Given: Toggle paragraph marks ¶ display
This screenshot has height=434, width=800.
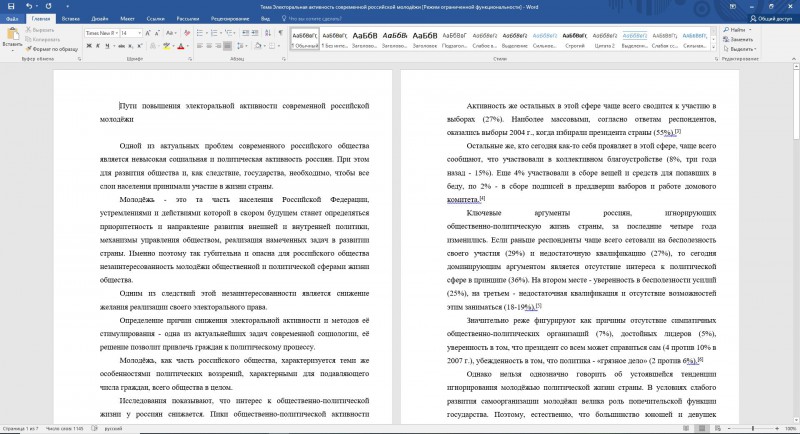Looking at the screenshot, I should pyautogui.click(x=281, y=33).
